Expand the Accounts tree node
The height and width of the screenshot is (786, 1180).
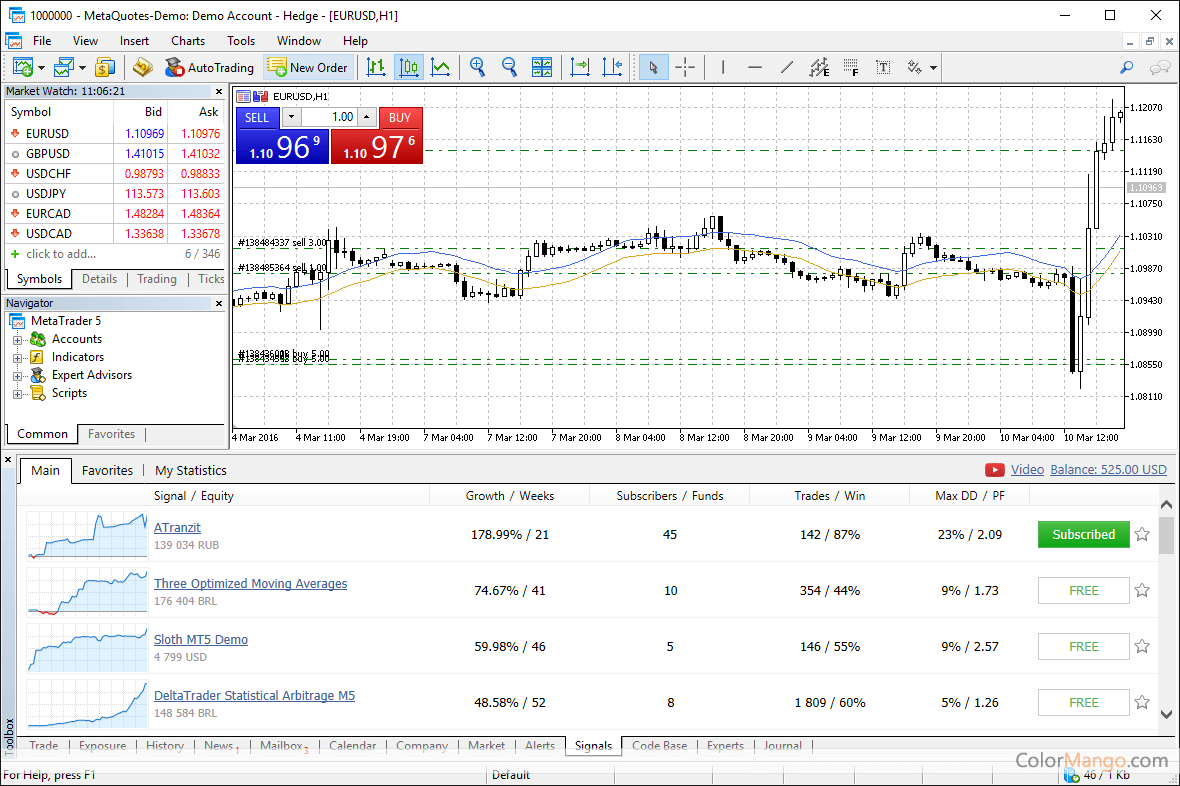[17, 340]
